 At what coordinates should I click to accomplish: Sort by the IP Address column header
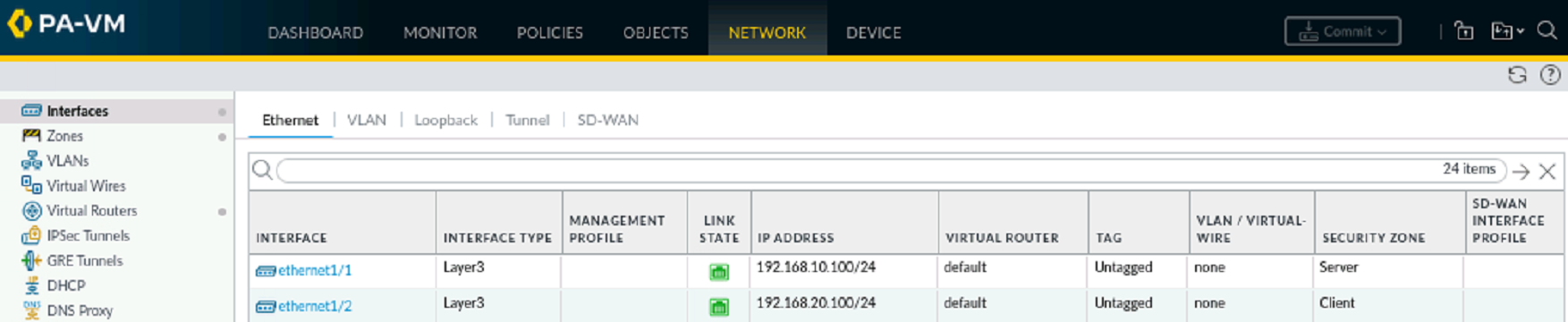[844, 222]
